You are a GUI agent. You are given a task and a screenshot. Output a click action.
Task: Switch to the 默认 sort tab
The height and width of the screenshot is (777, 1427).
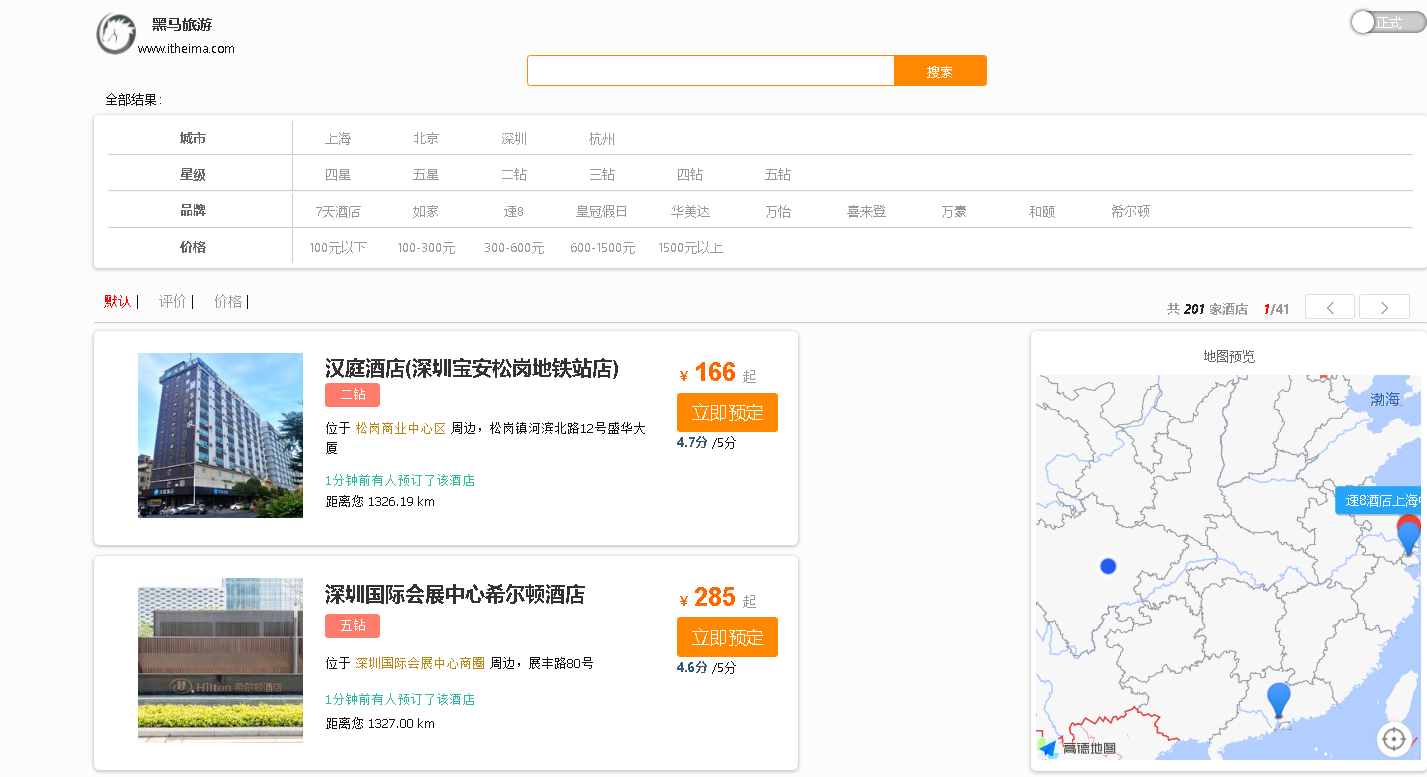click(x=118, y=301)
